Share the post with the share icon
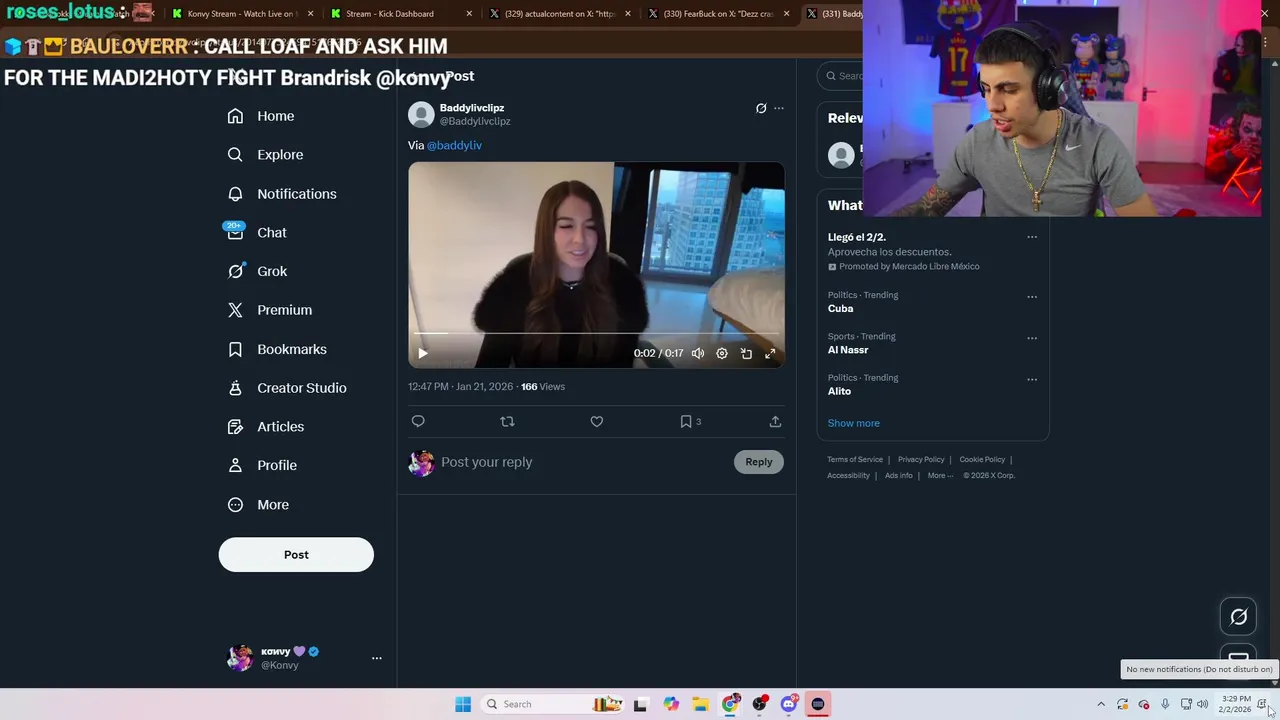Image resolution: width=1280 pixels, height=720 pixels. [775, 422]
